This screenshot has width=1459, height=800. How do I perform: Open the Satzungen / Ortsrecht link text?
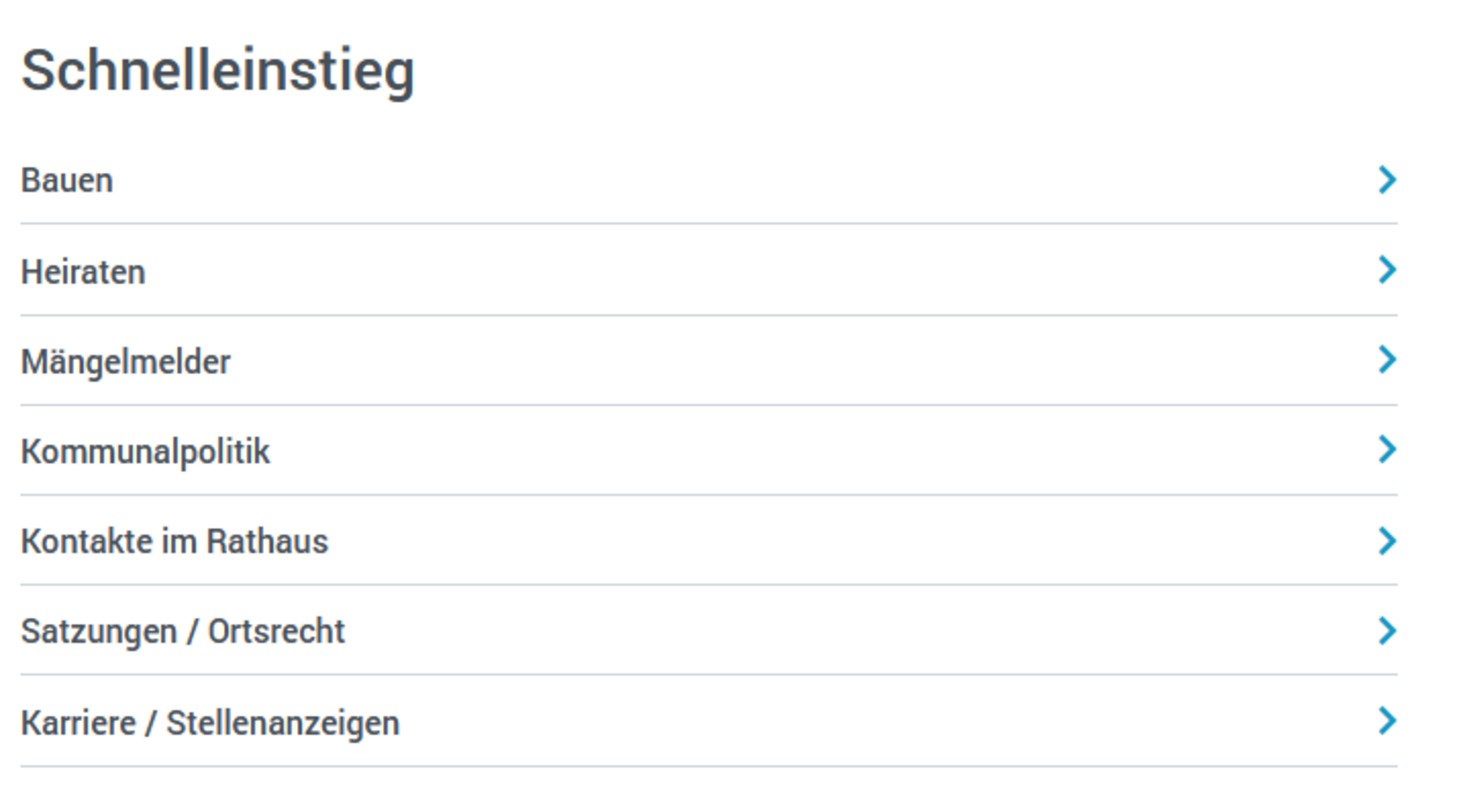coord(183,632)
